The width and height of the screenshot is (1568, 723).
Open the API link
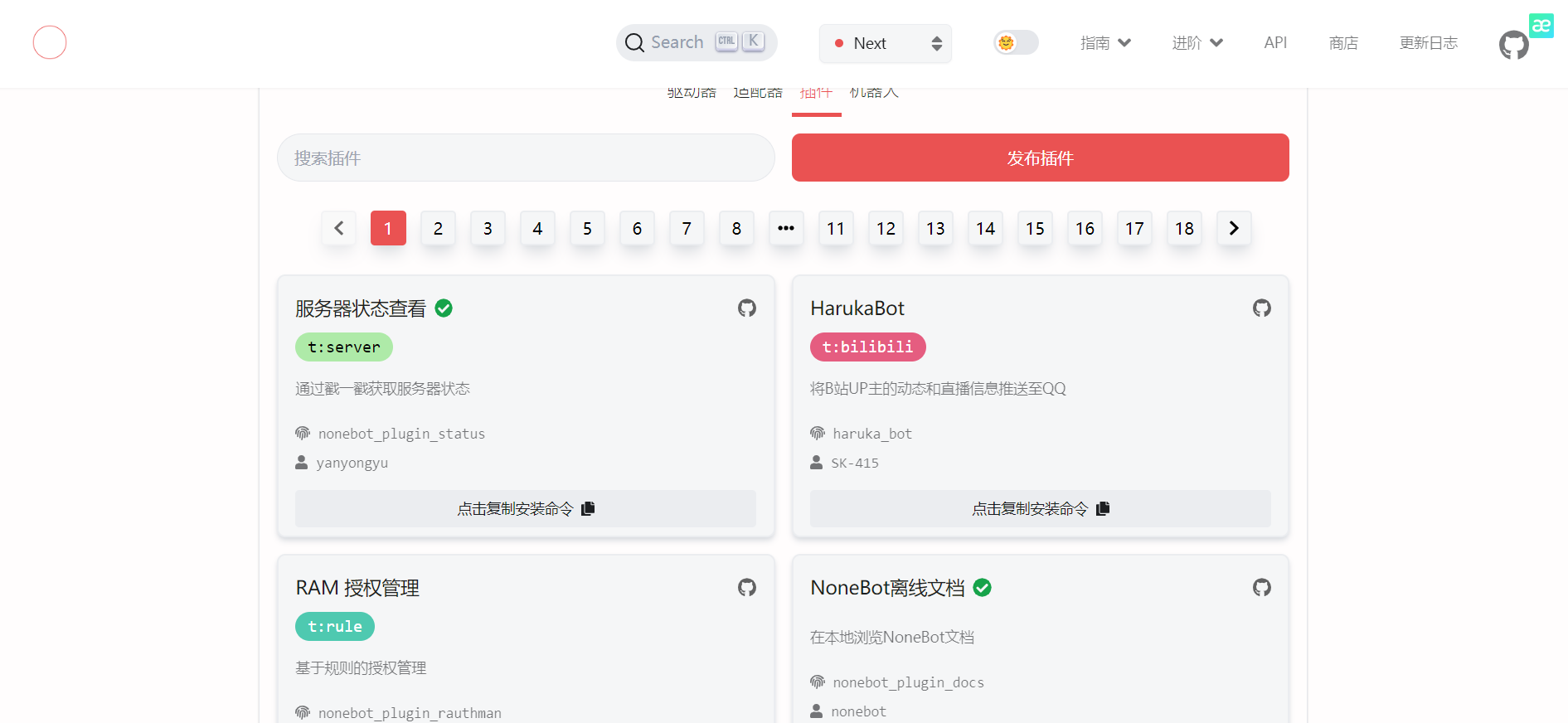point(1275,43)
